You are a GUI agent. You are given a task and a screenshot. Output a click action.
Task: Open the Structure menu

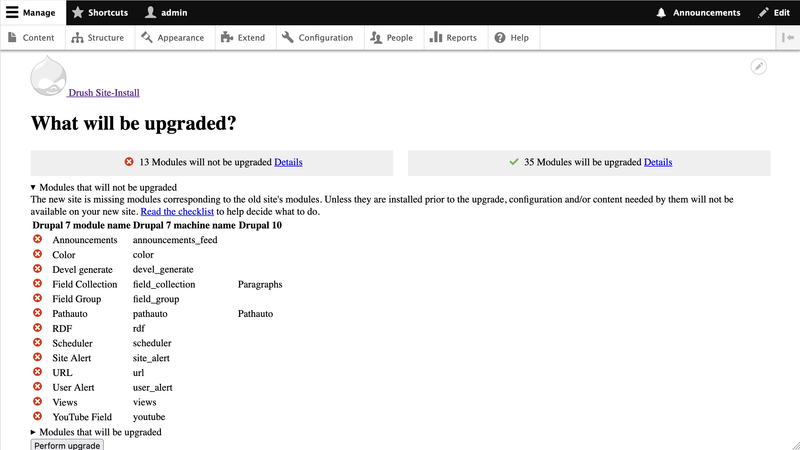pos(98,38)
